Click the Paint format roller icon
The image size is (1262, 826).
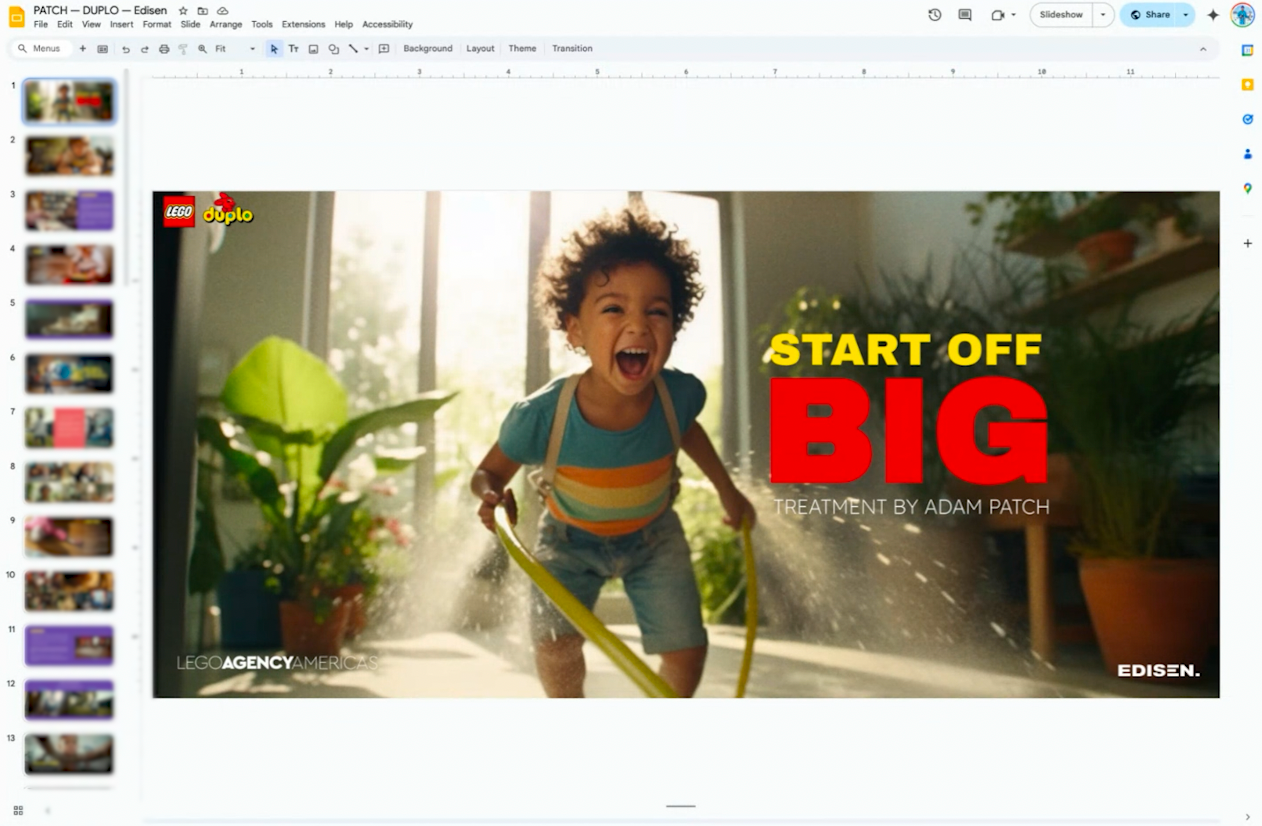[x=183, y=49]
